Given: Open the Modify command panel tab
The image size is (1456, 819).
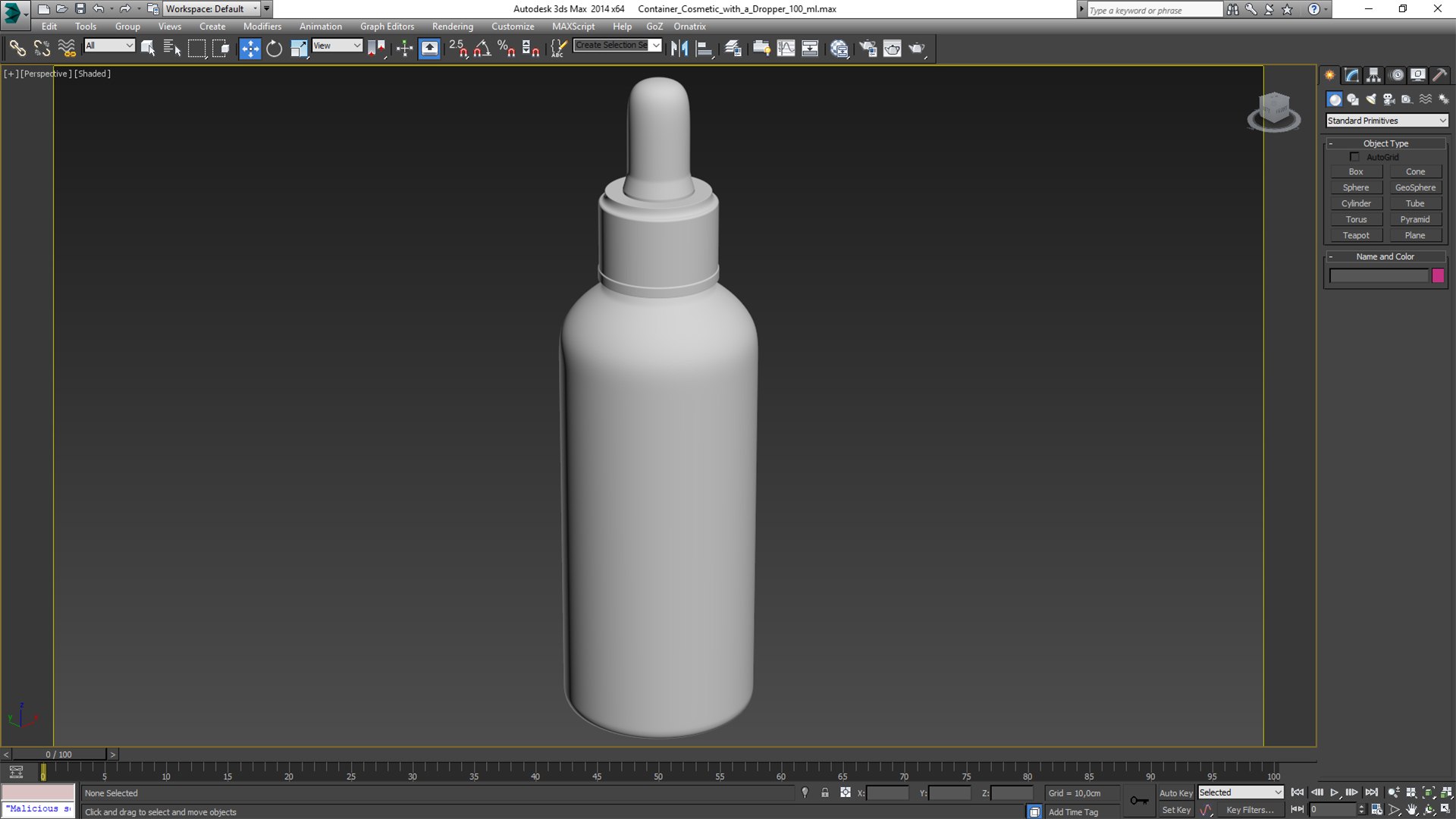Looking at the screenshot, I should 1352,75.
